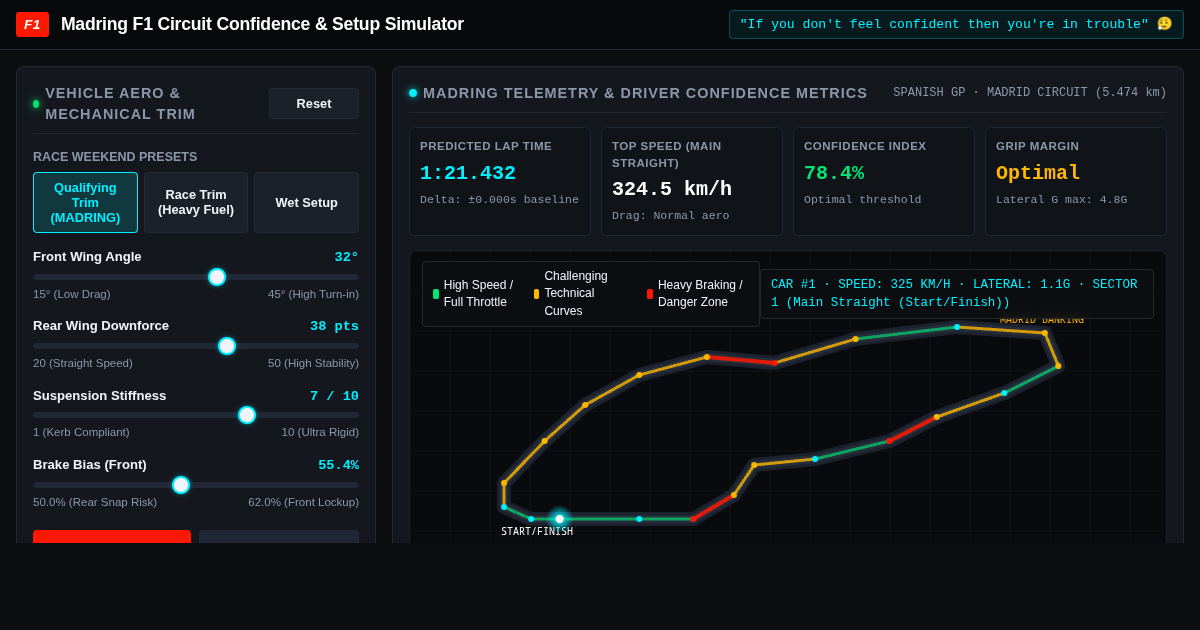Click the Delta ±0.000s baseline text
The width and height of the screenshot is (1200, 630).
pyautogui.click(x=499, y=200)
